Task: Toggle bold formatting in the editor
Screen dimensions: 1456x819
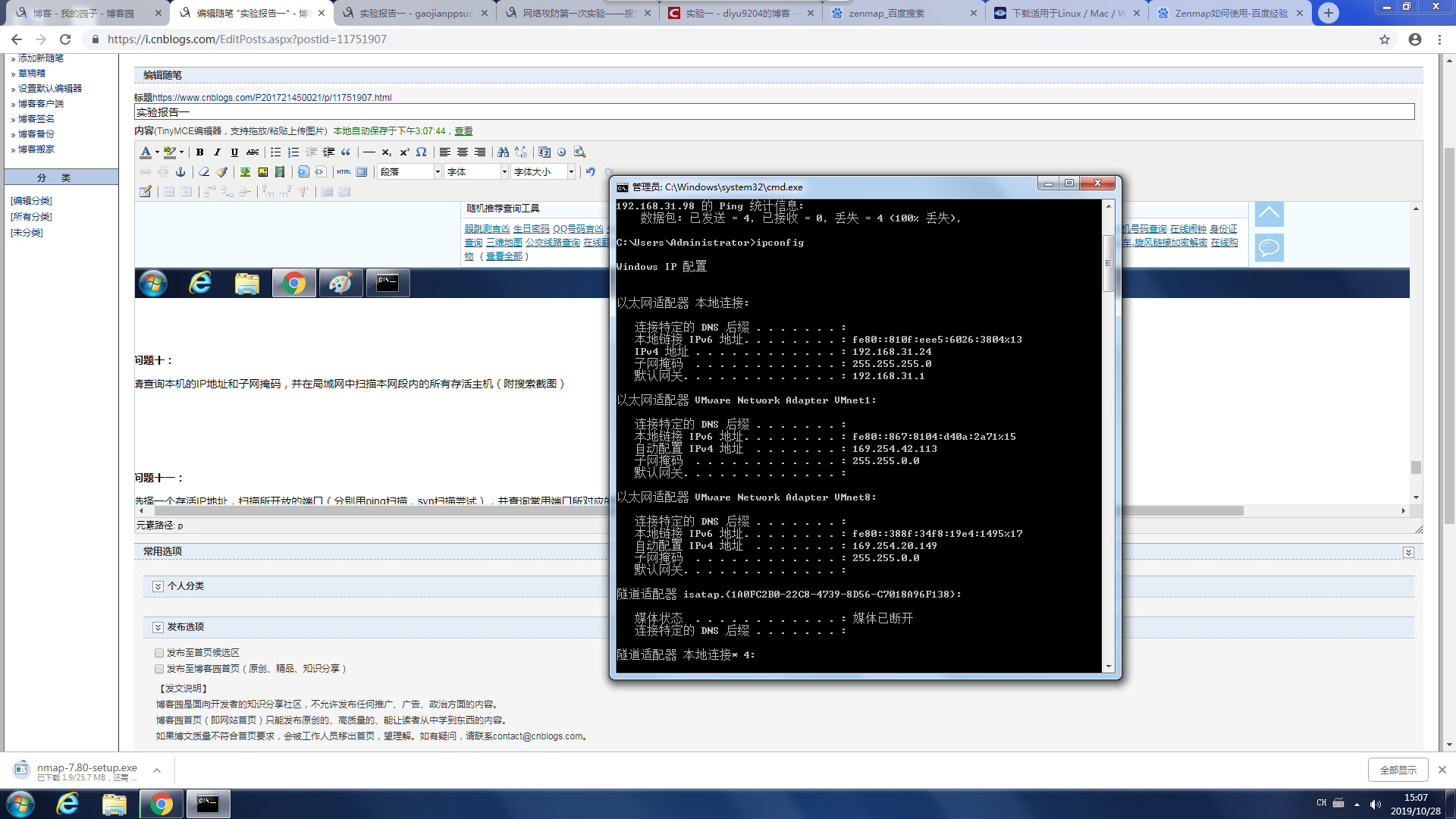Action: coord(199,152)
